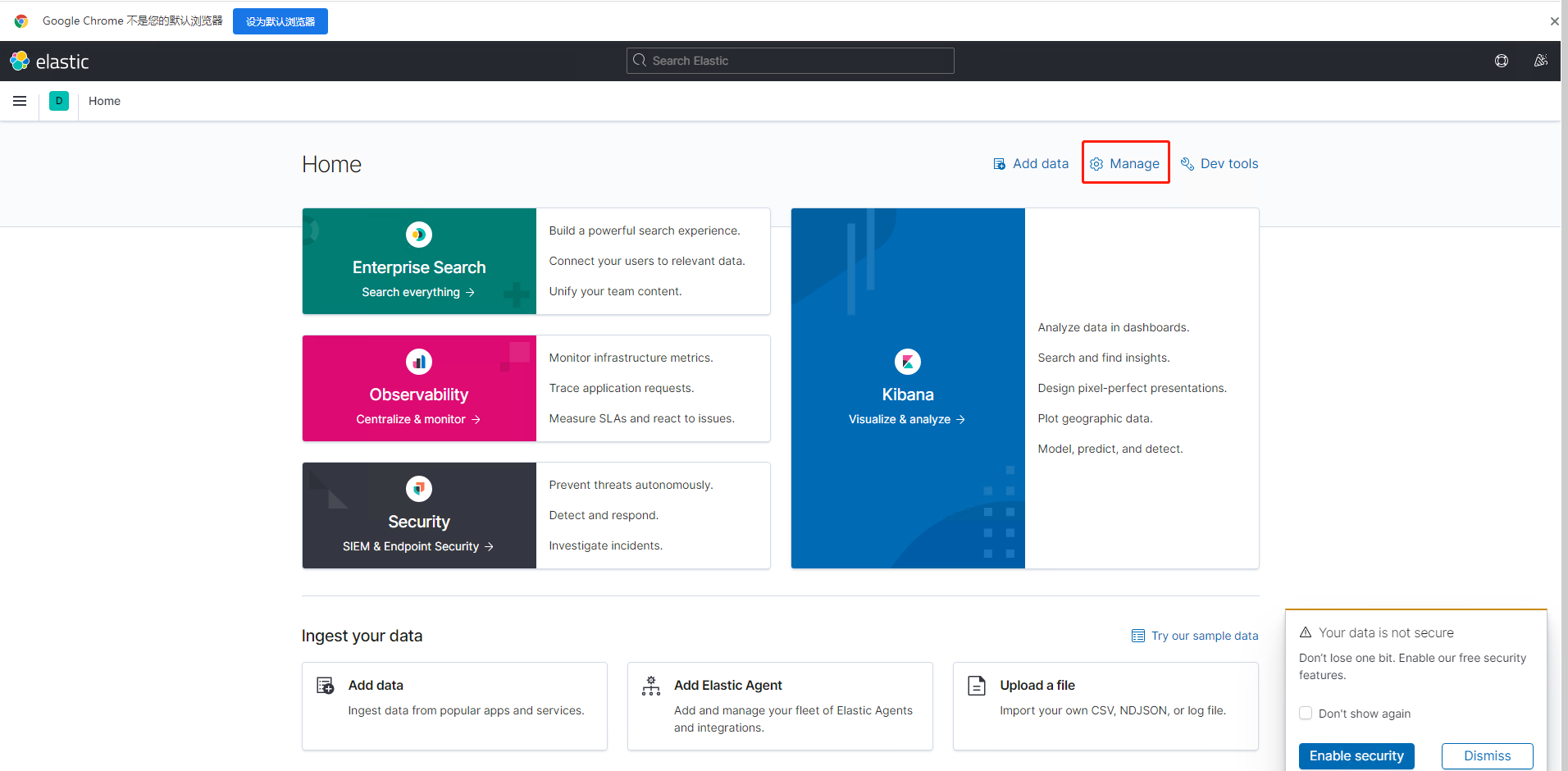The width and height of the screenshot is (1568, 771).
Task: Open Centralize & monitor link
Action: [418, 419]
